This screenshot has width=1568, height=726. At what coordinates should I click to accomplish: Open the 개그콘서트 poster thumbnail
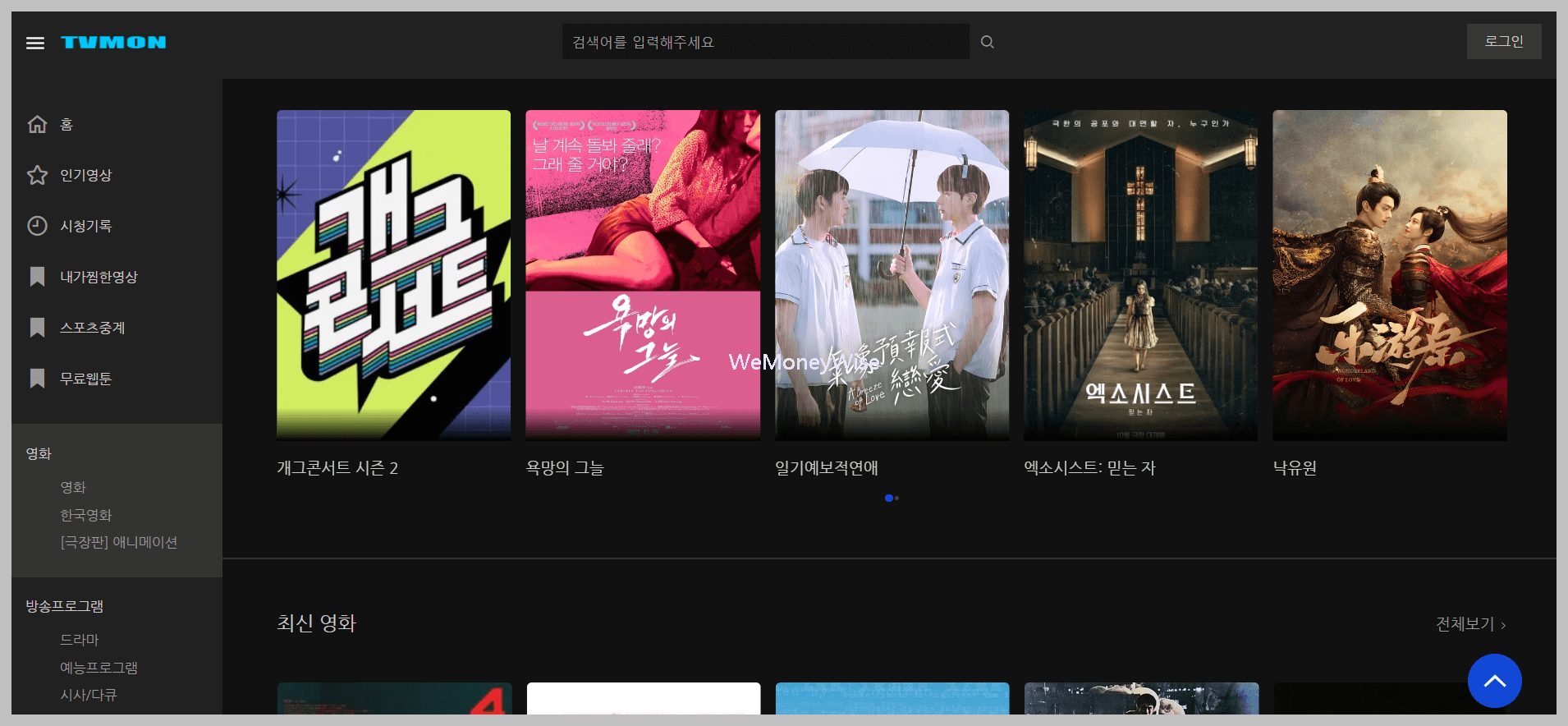pos(394,275)
